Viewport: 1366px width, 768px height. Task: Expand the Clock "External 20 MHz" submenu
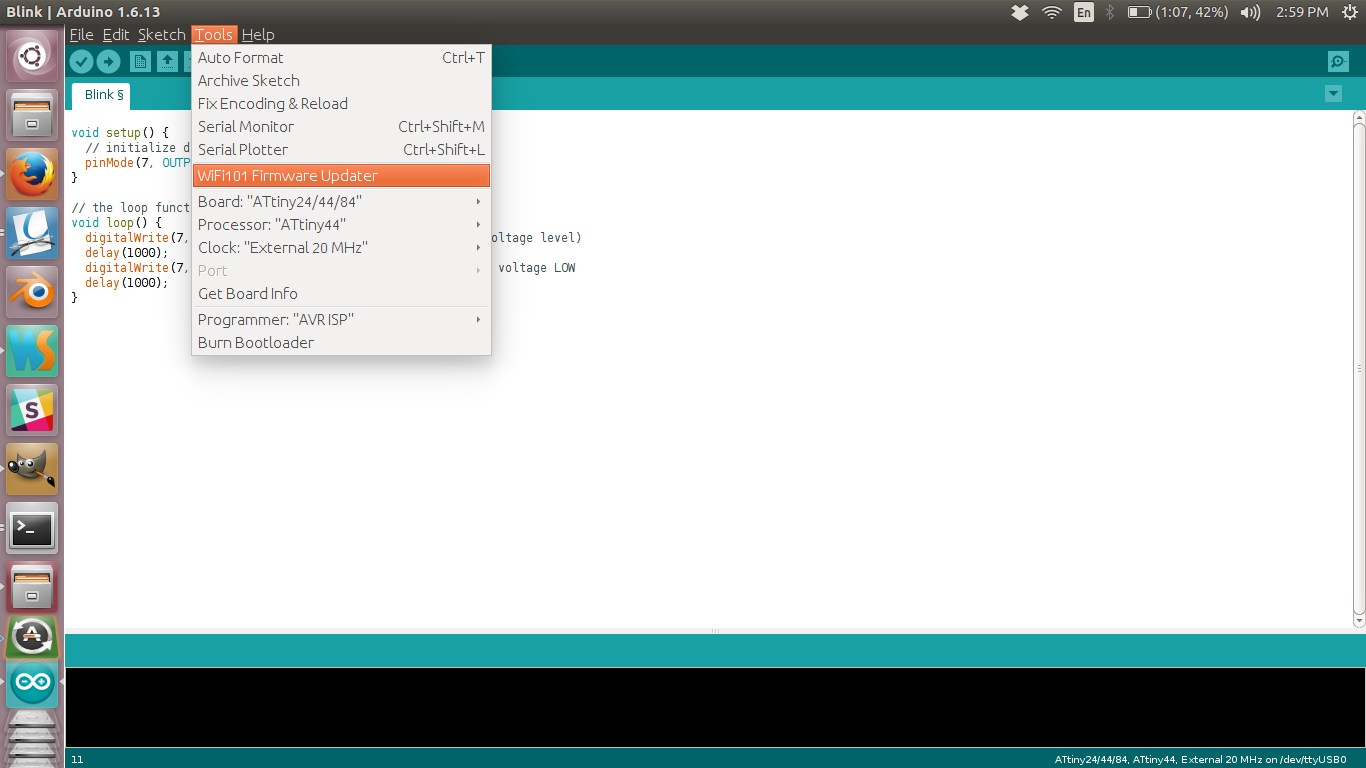[x=341, y=247]
